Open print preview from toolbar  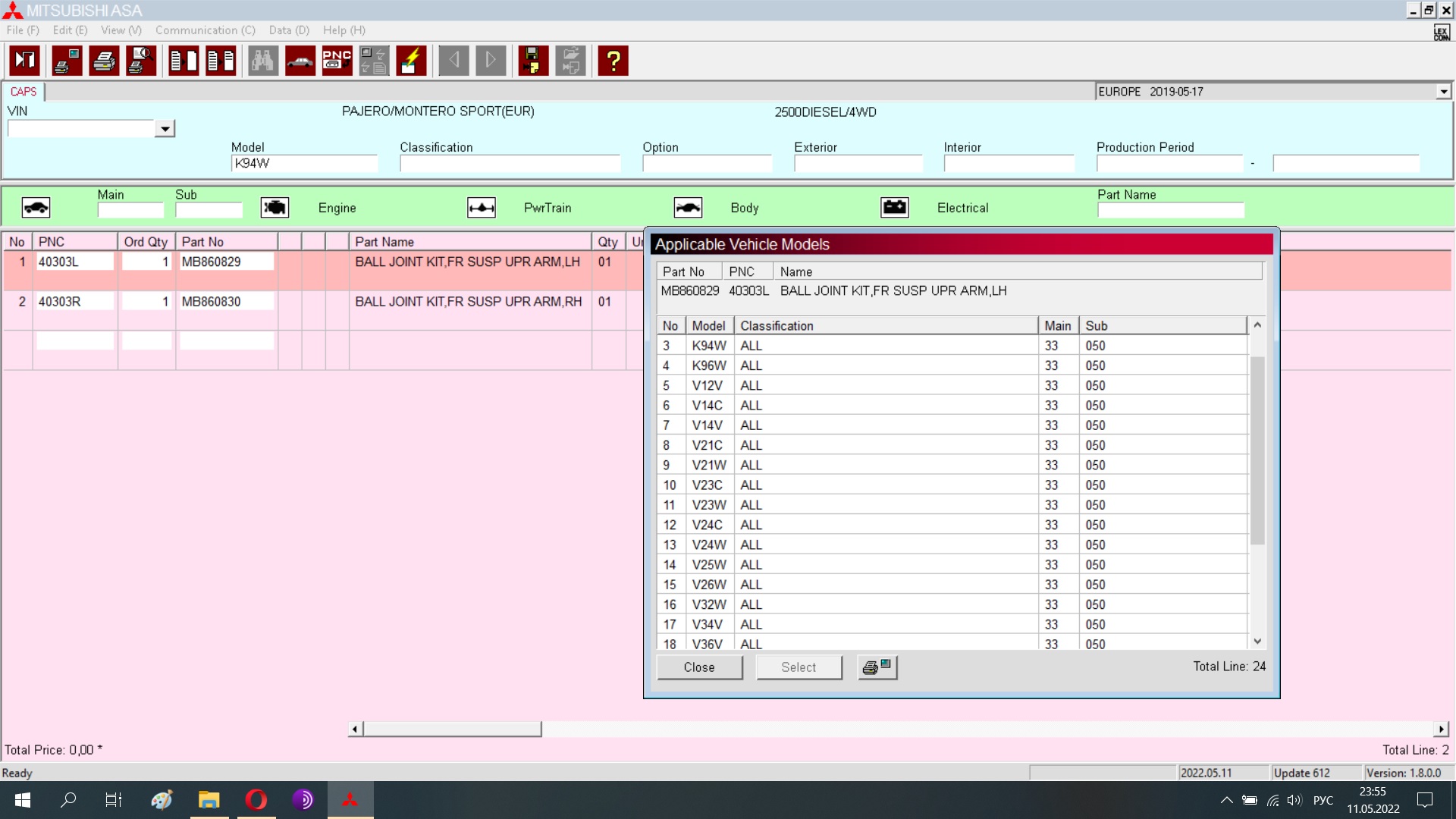tap(141, 61)
